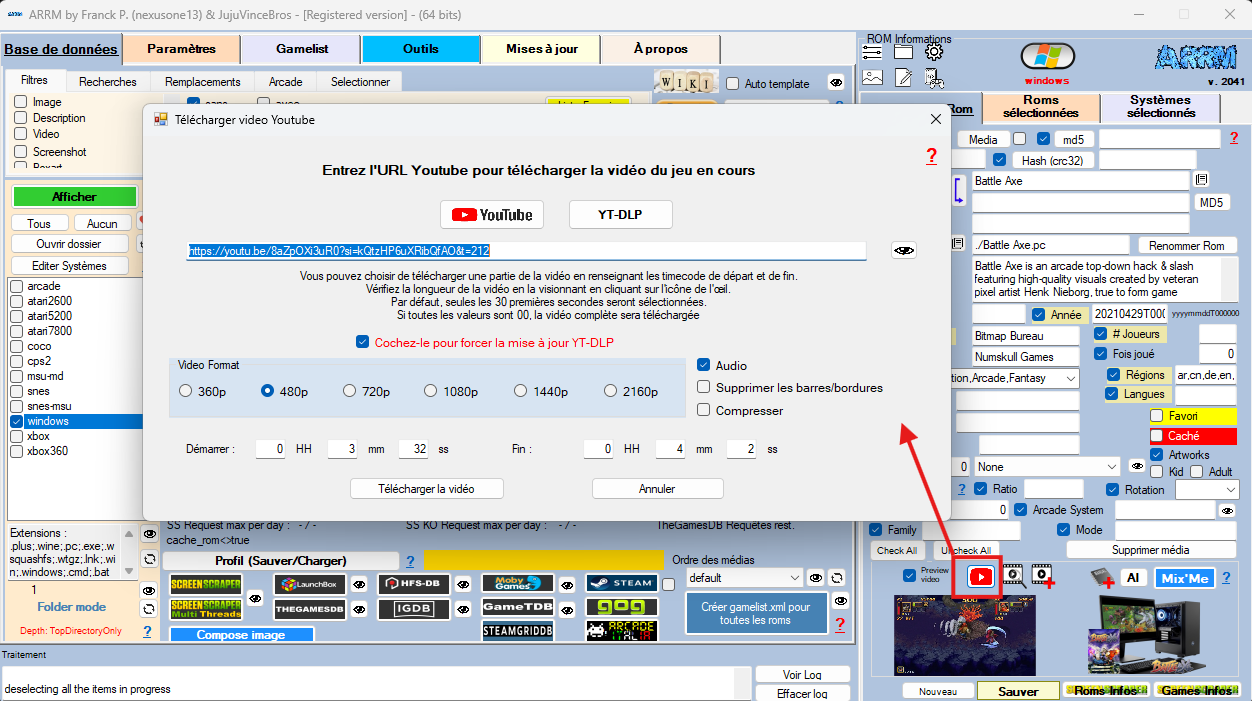Open the video search filmstrip icon
1252x701 pixels.
tap(1013, 575)
